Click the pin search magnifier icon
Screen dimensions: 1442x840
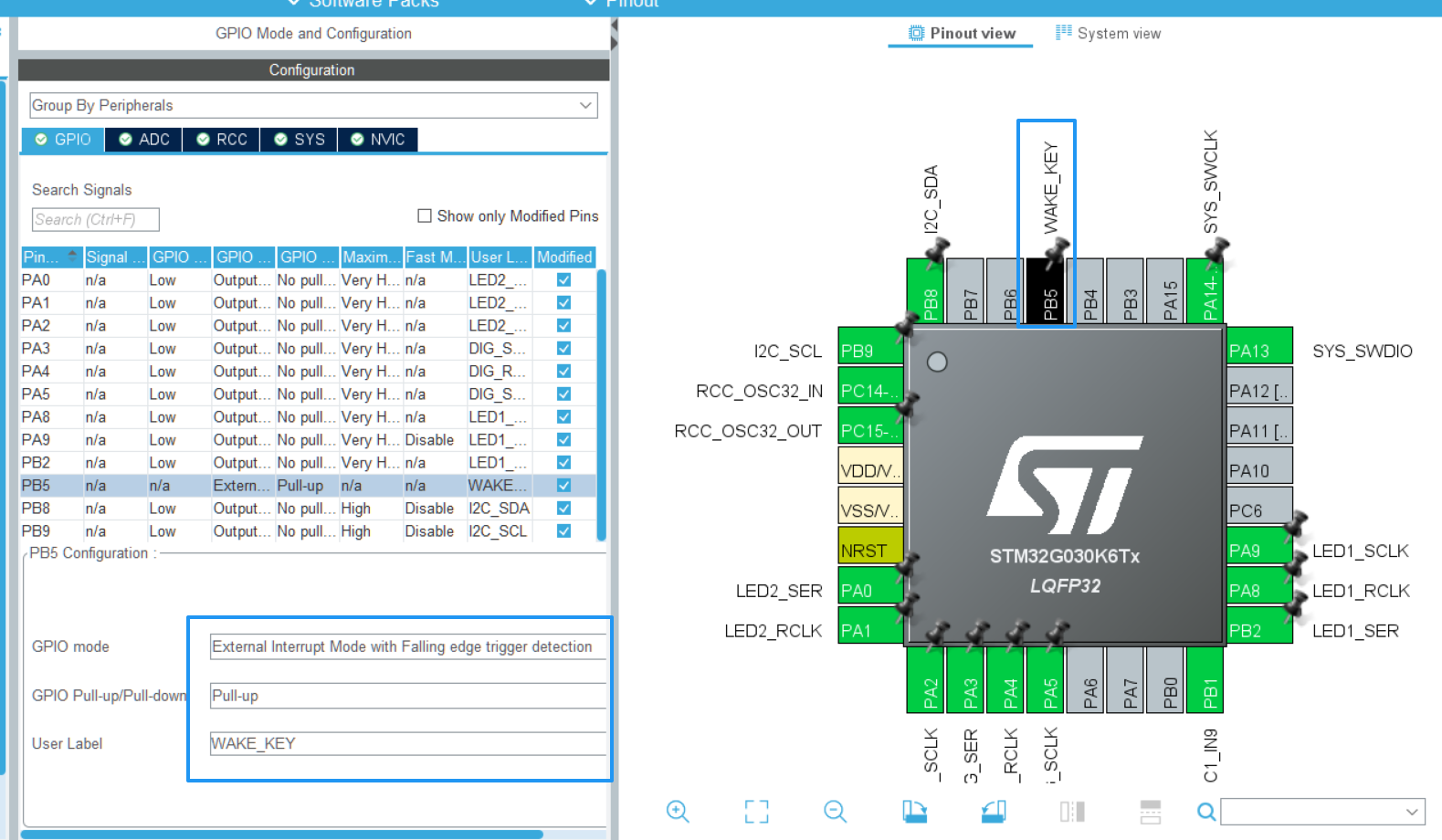[x=1206, y=812]
